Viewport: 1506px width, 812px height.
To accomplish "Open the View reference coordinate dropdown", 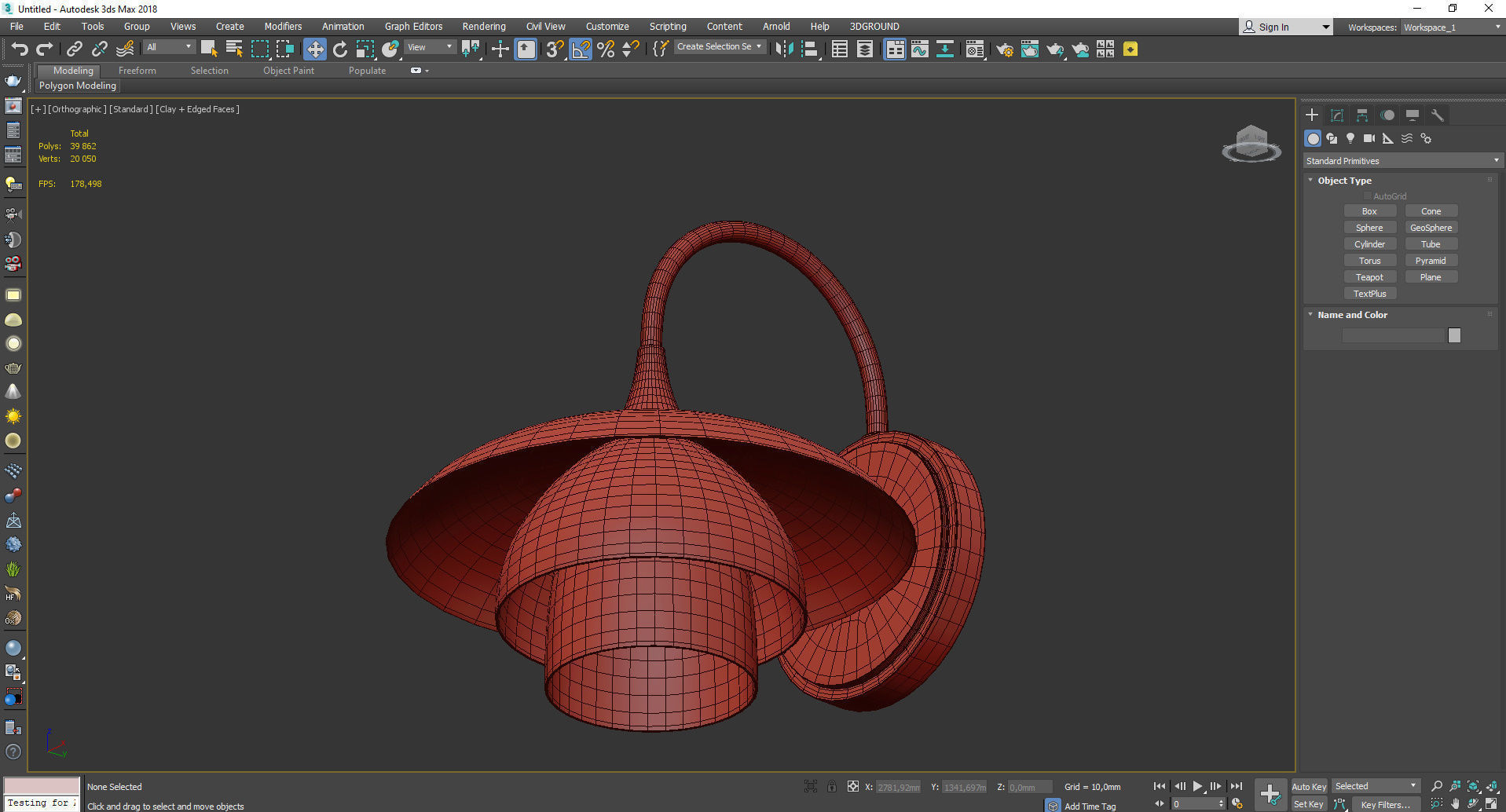I will pos(430,47).
